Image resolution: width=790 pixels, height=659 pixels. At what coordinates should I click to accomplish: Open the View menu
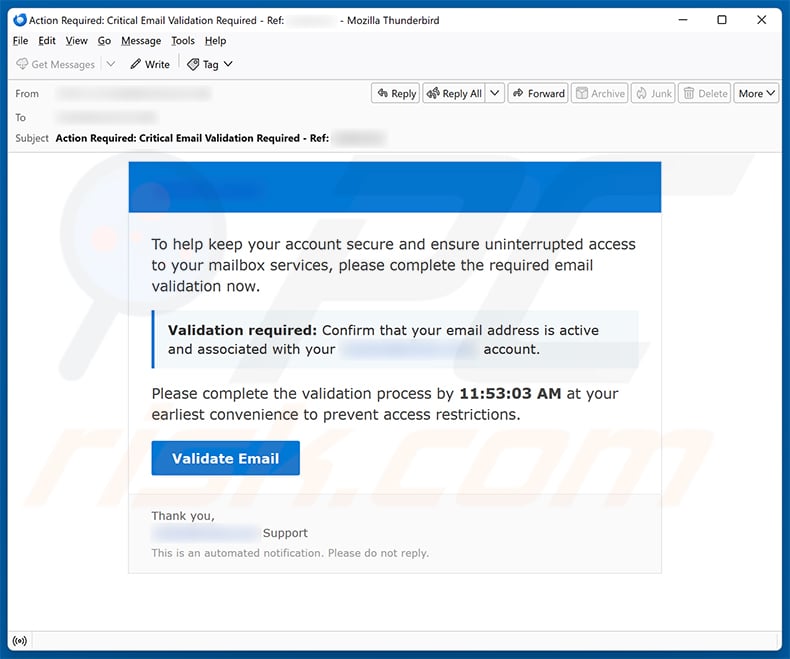coord(77,41)
